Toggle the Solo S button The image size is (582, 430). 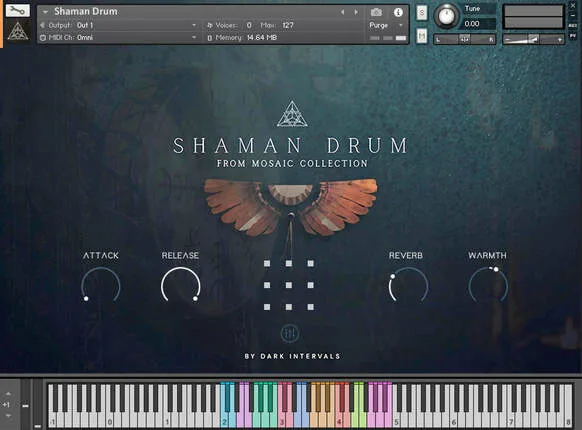(422, 13)
